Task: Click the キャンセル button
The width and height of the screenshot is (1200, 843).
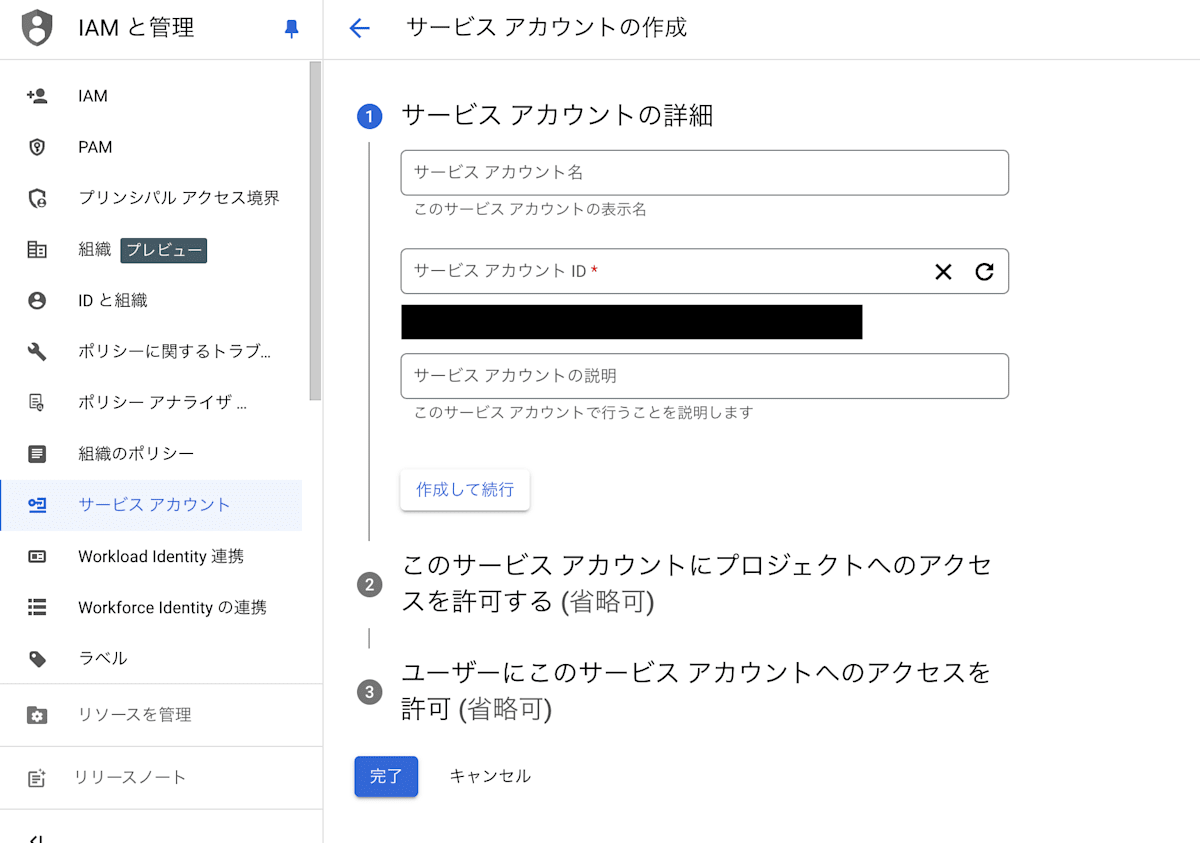Action: (x=490, y=776)
